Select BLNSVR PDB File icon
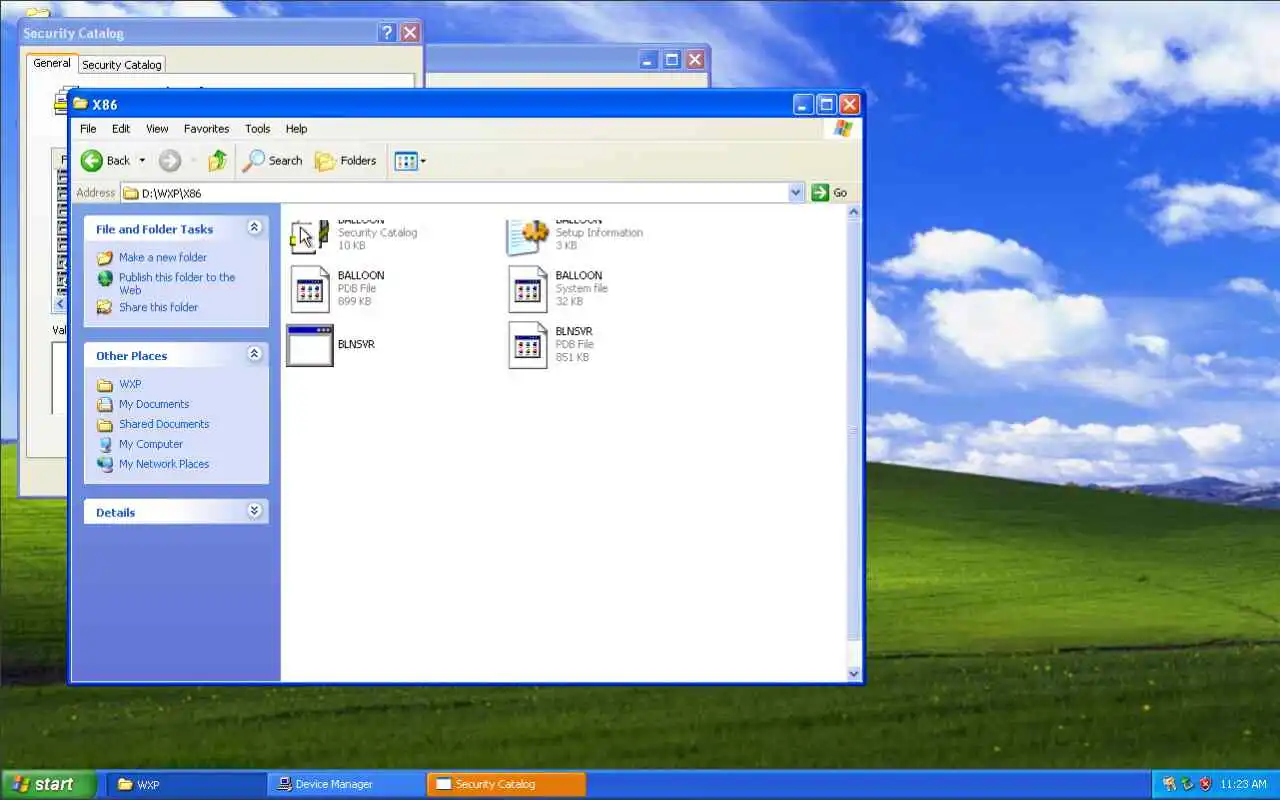Screen dimensions: 1280x800 click(528, 345)
